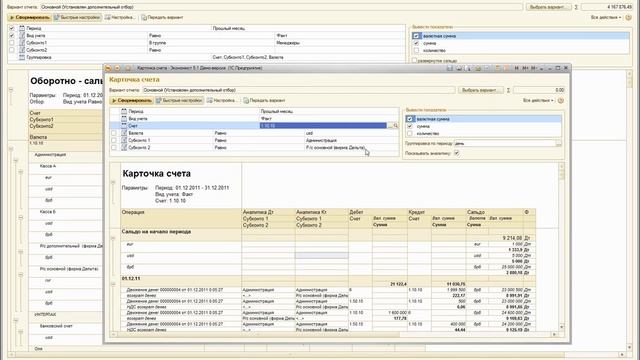Click the M memory button in title bar
Image resolution: width=640 pixels, height=360 pixels.
pyautogui.click(x=516, y=68)
